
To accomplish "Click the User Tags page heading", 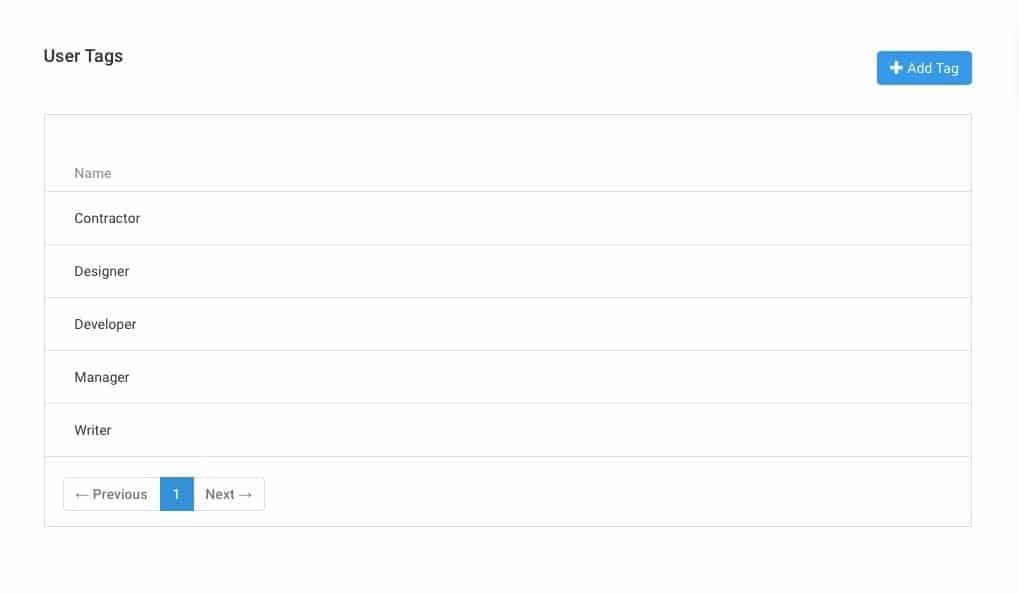I will pos(83,56).
